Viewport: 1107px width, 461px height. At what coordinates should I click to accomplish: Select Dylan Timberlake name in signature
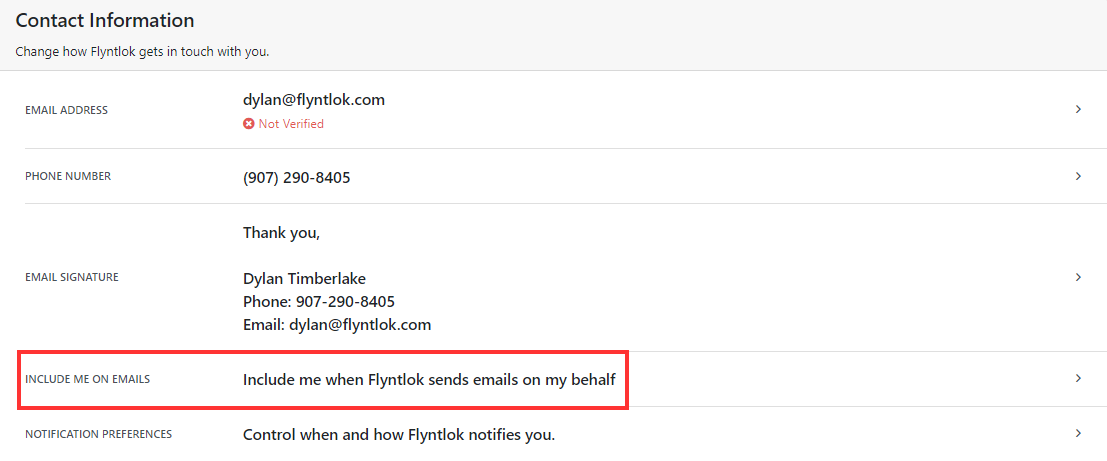click(304, 279)
